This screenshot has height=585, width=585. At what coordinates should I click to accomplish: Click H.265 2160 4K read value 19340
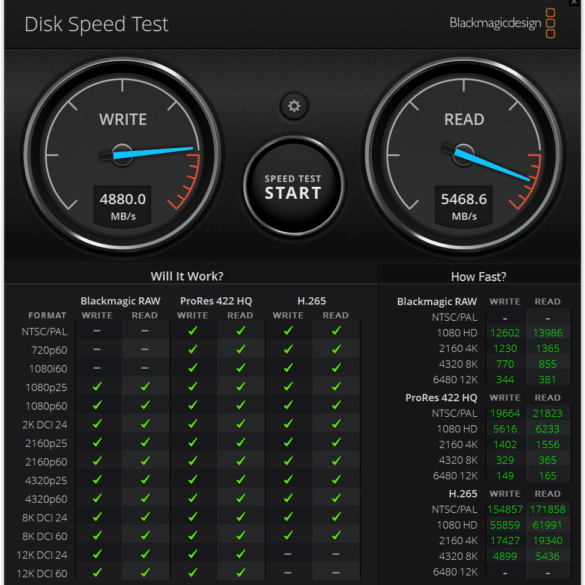click(x=547, y=541)
